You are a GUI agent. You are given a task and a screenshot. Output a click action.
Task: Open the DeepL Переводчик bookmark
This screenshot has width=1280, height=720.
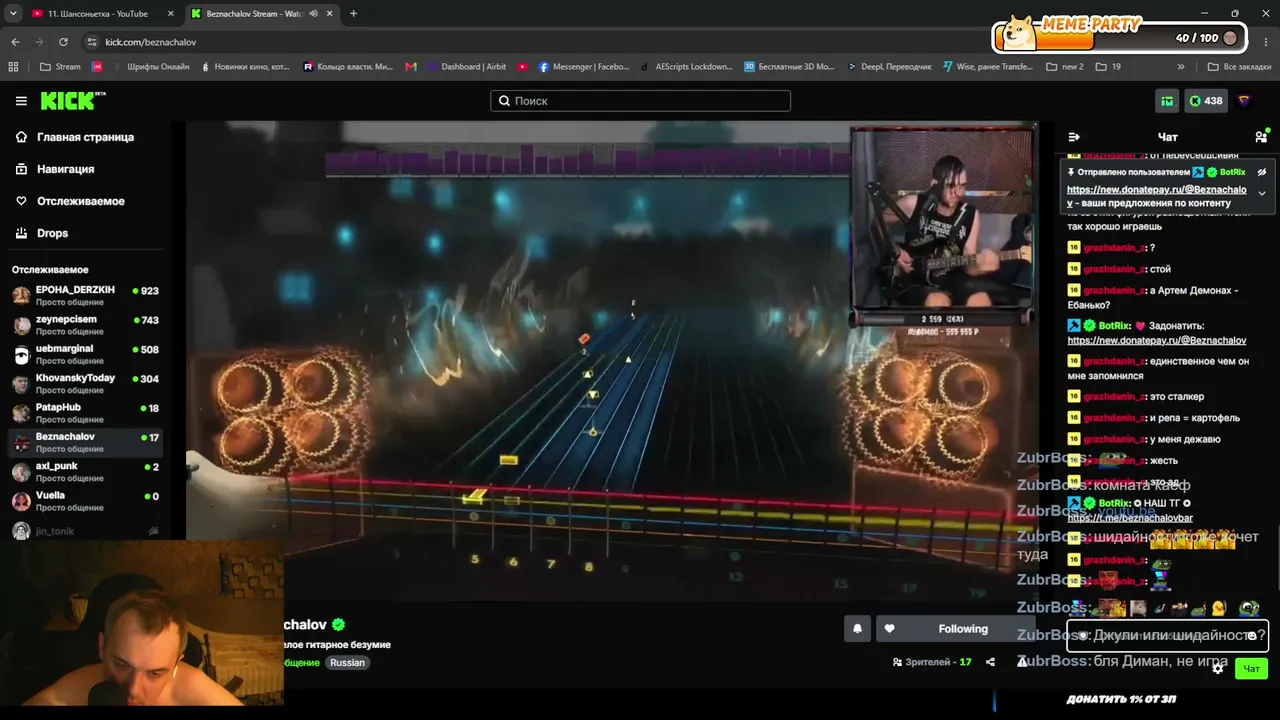point(889,67)
